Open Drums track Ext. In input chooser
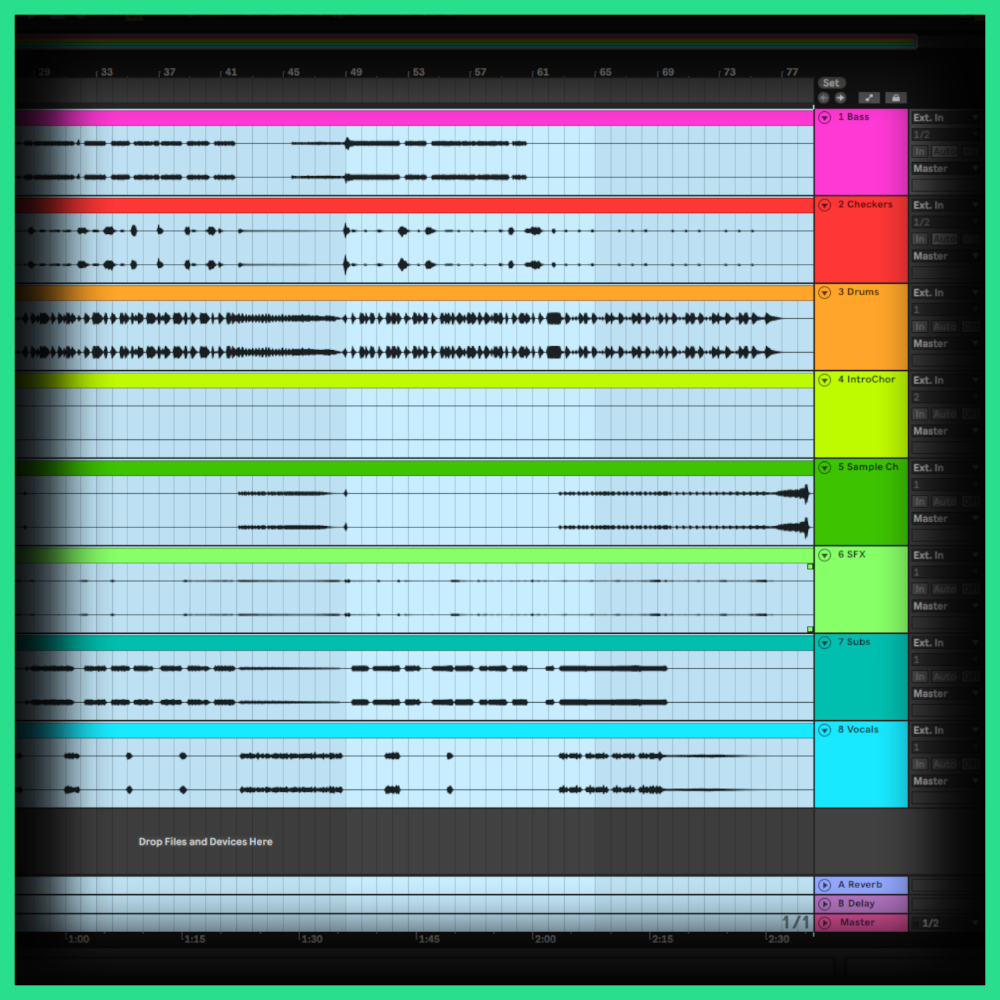1000x1000 pixels. (945, 292)
